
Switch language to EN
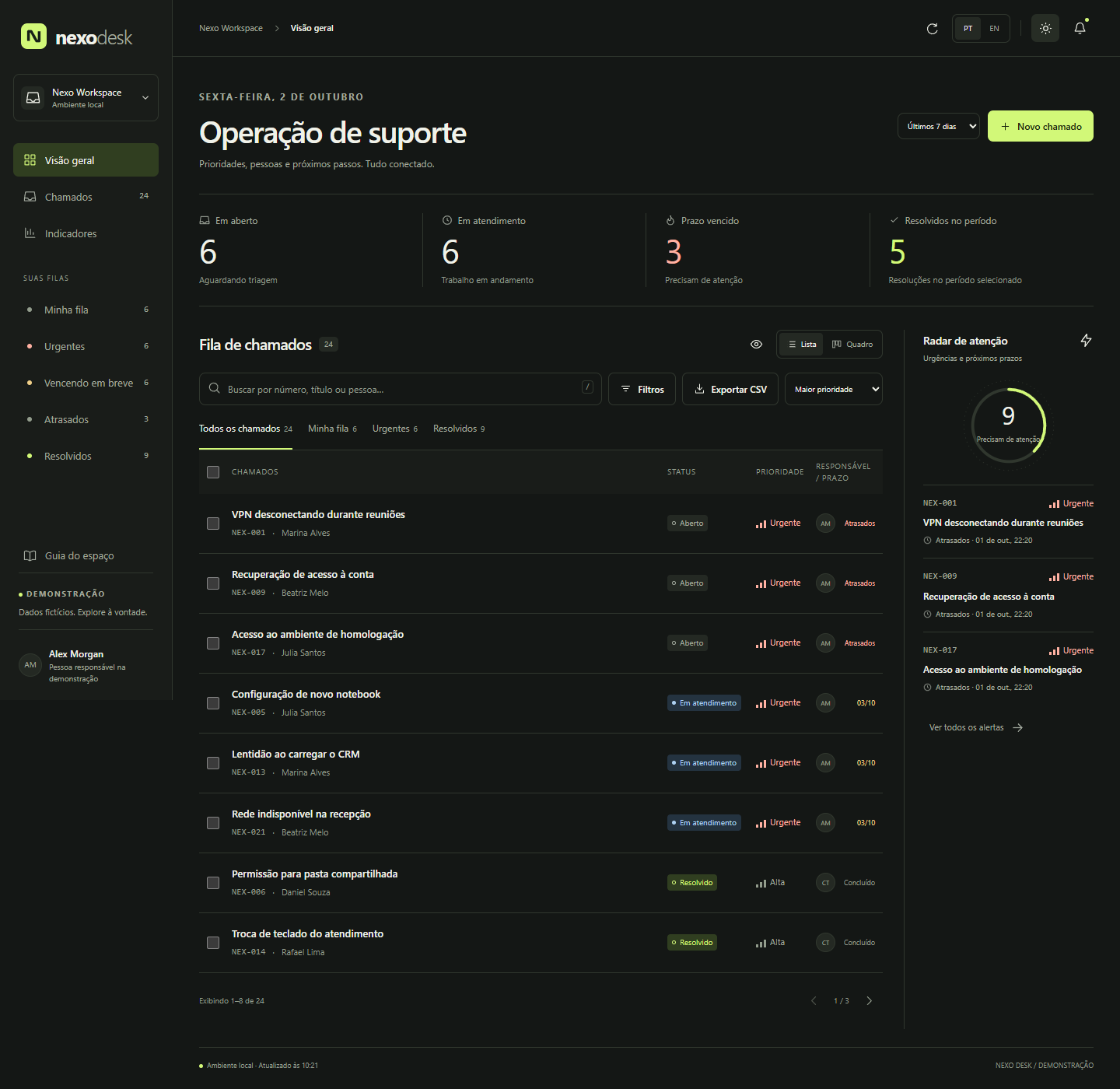tap(994, 29)
